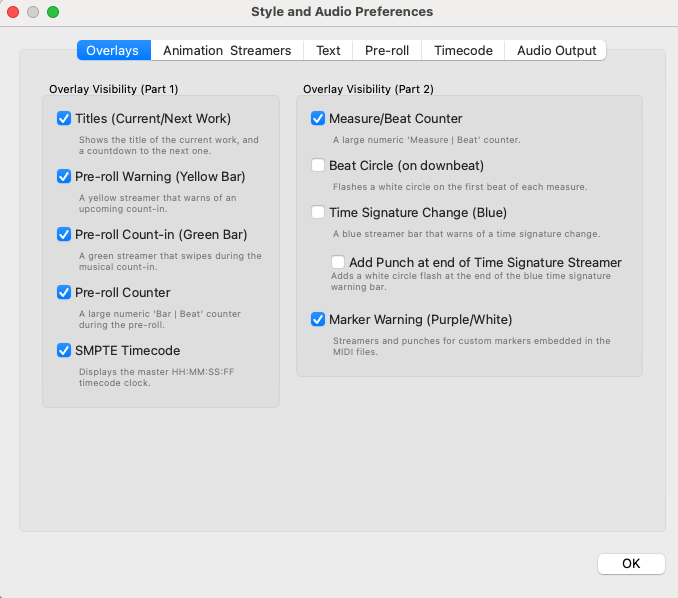Click the OK button

click(x=631, y=563)
